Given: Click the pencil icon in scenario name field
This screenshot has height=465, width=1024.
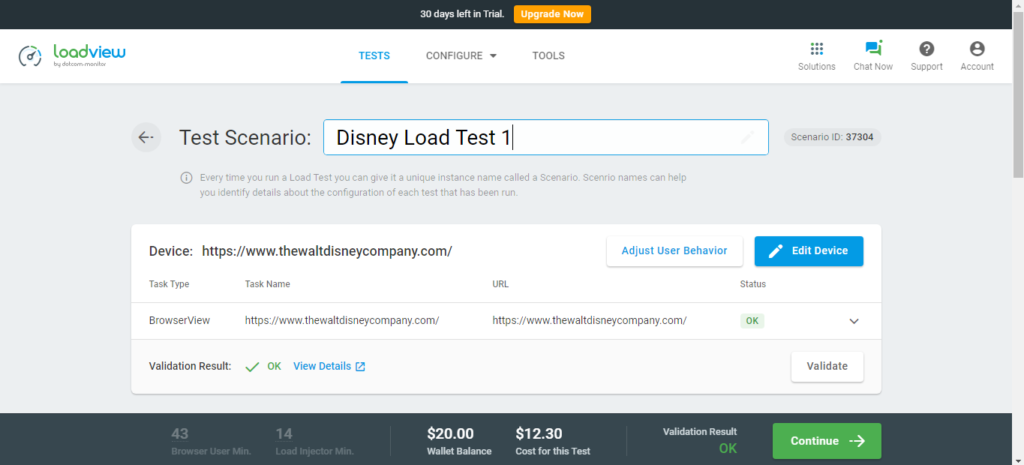Looking at the screenshot, I should [x=748, y=137].
